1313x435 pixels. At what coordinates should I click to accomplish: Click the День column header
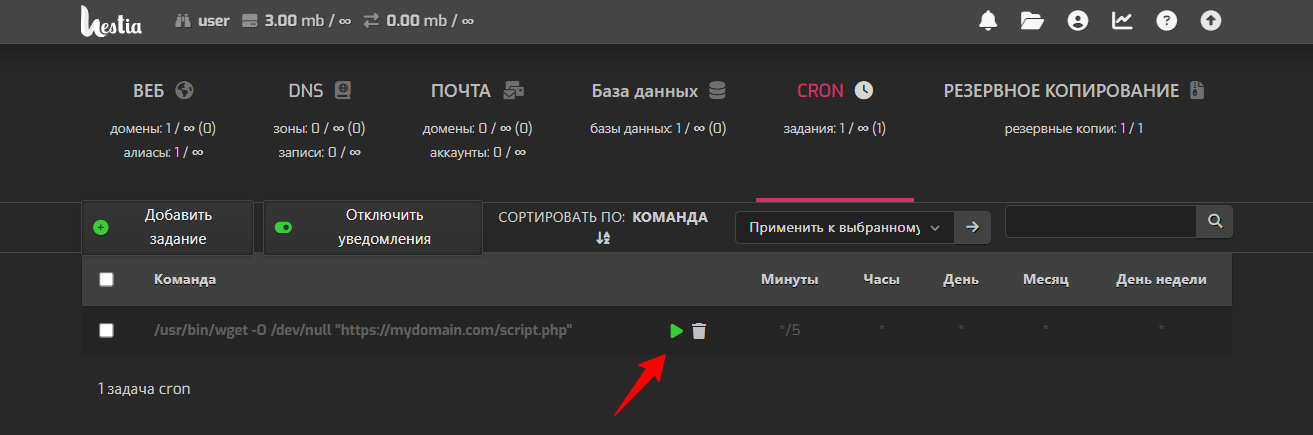[x=961, y=280]
